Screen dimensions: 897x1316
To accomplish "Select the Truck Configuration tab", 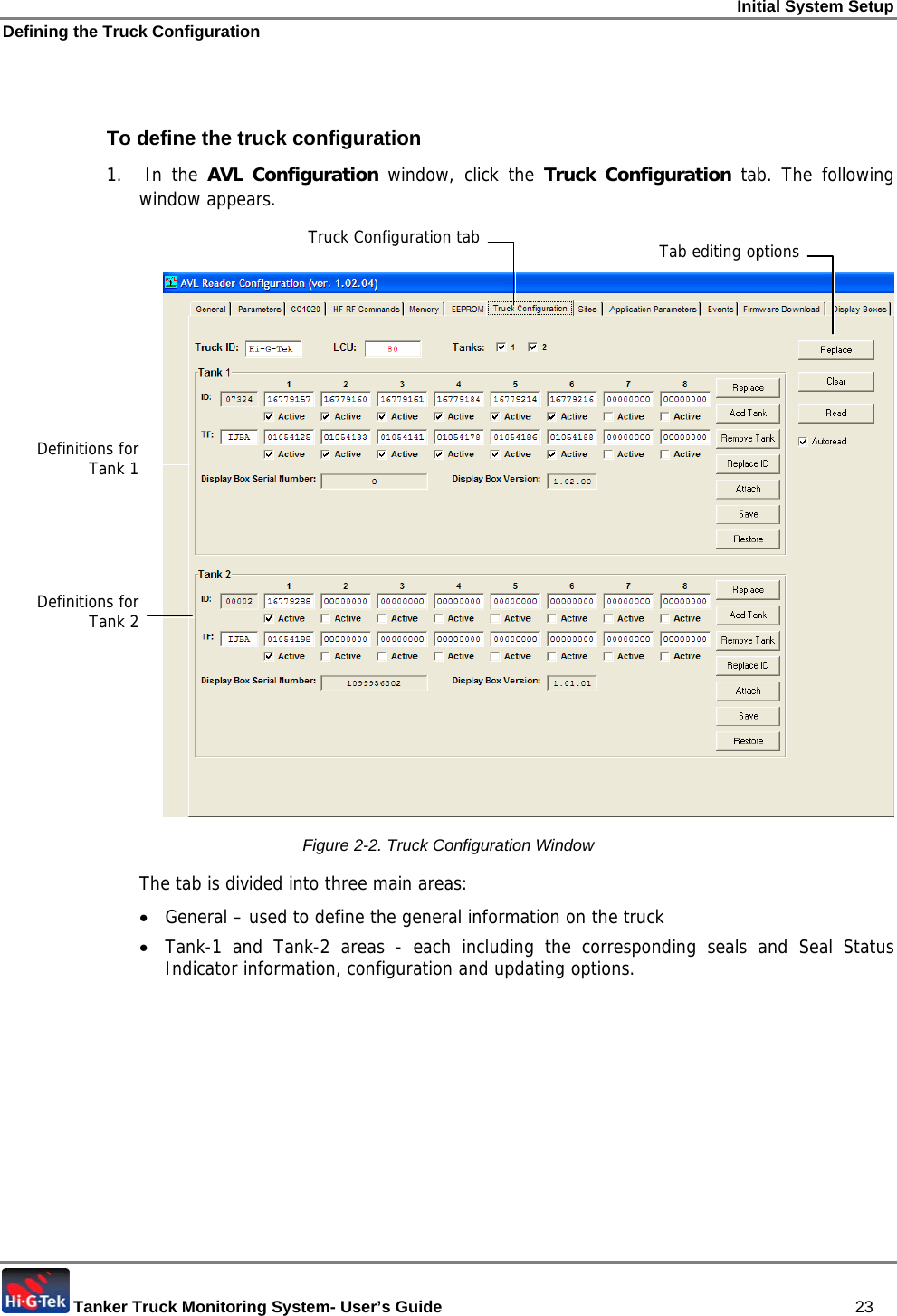I will 530,308.
